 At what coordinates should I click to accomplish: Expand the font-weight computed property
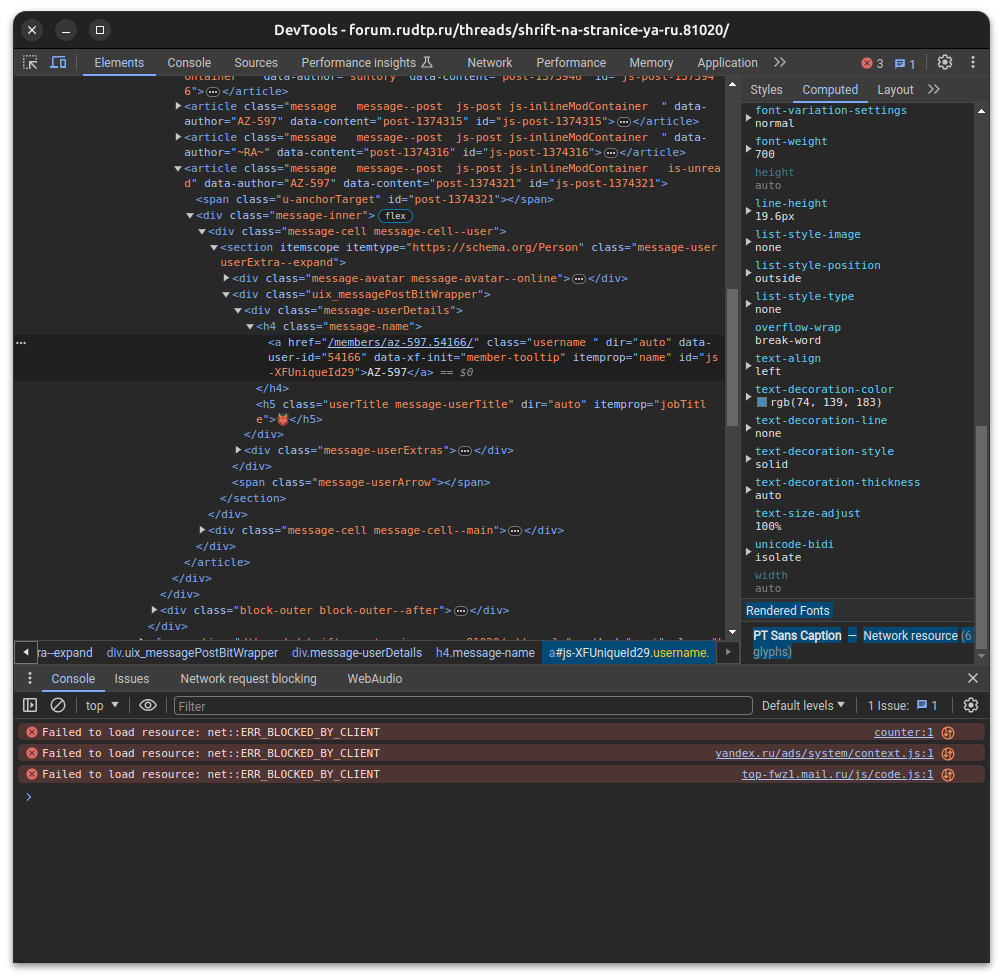[x=748, y=148]
